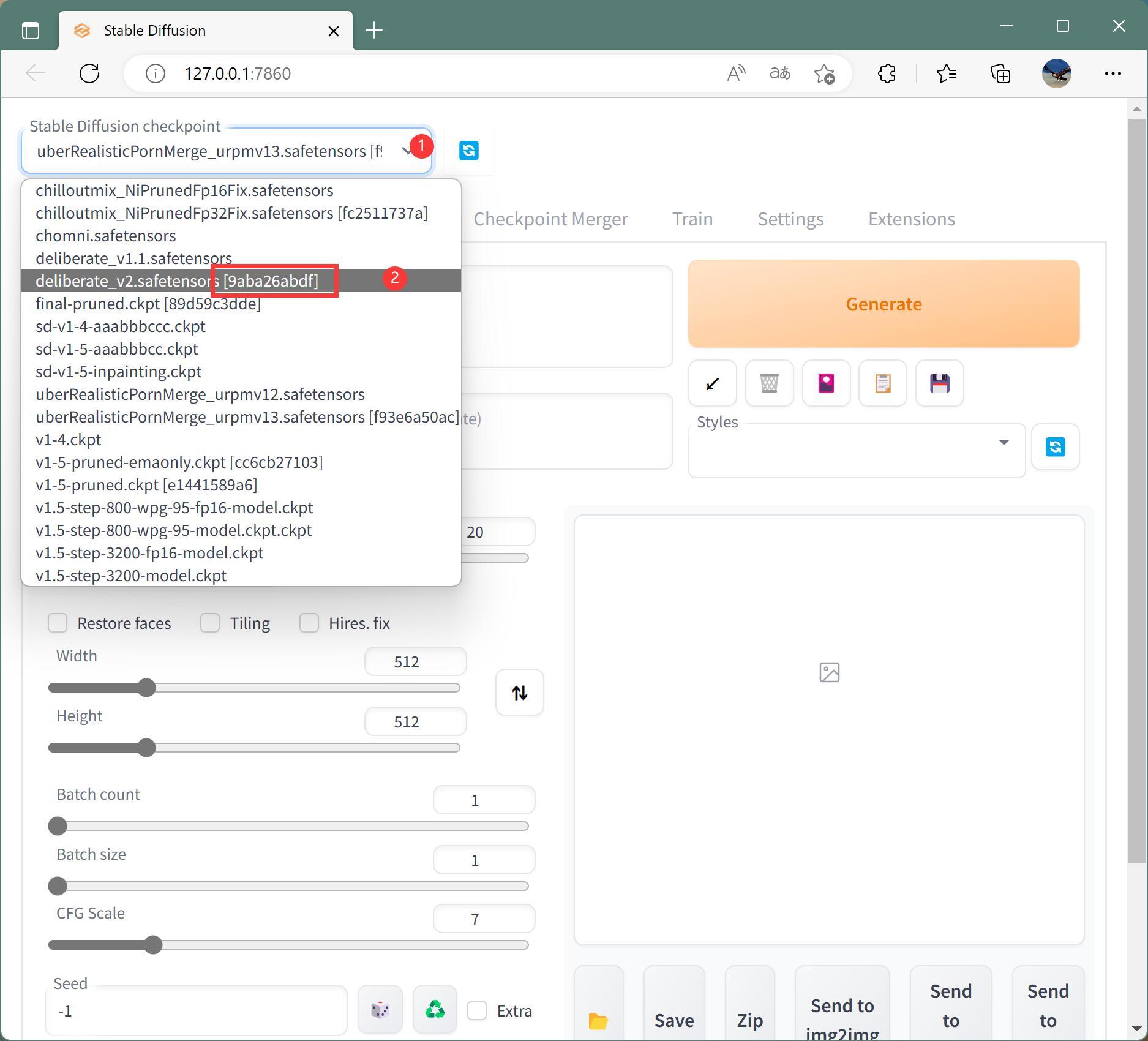The image size is (1148, 1041).
Task: Reload the browser page
Action: pos(89,73)
